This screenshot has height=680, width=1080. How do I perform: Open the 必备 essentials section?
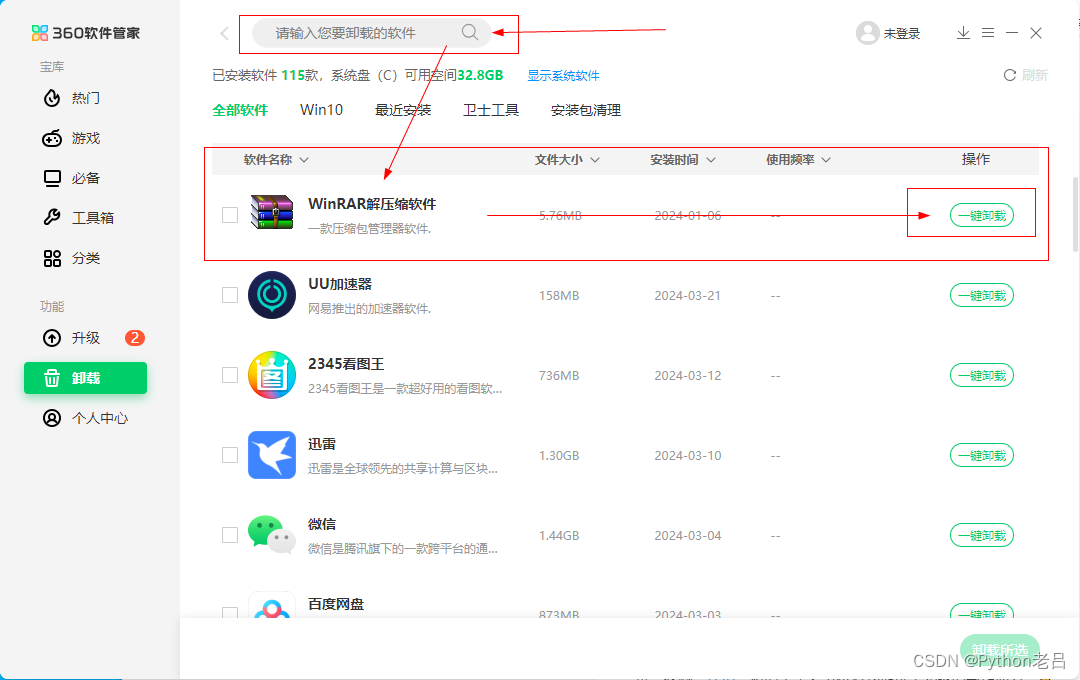tap(72, 178)
